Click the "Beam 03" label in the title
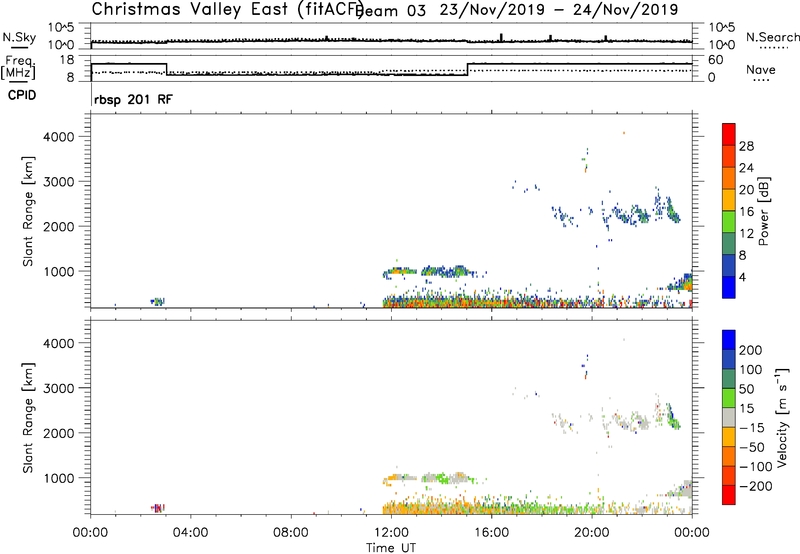Screen dimensions: 800x554 click(x=391, y=10)
